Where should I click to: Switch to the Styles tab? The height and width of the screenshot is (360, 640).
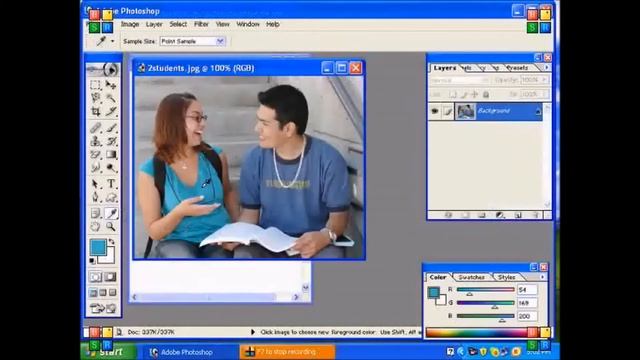click(x=507, y=277)
